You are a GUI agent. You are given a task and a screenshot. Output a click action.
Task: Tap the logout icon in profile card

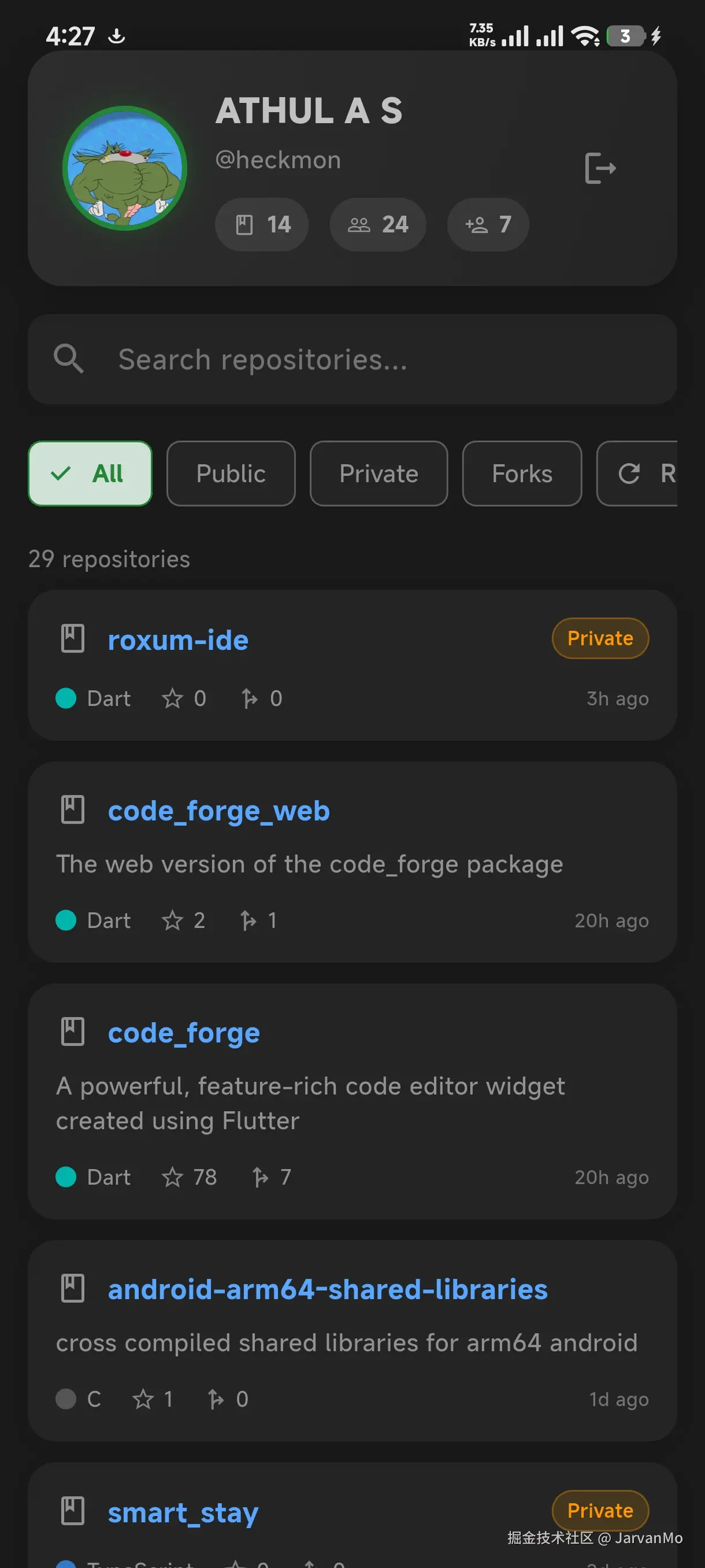tap(600, 168)
